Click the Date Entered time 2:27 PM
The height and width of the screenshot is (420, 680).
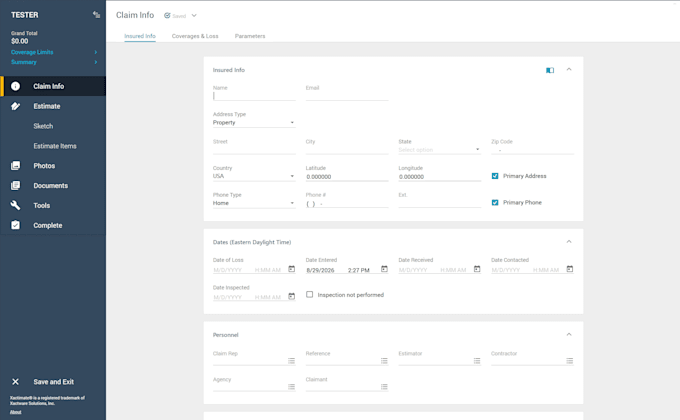click(x=359, y=270)
